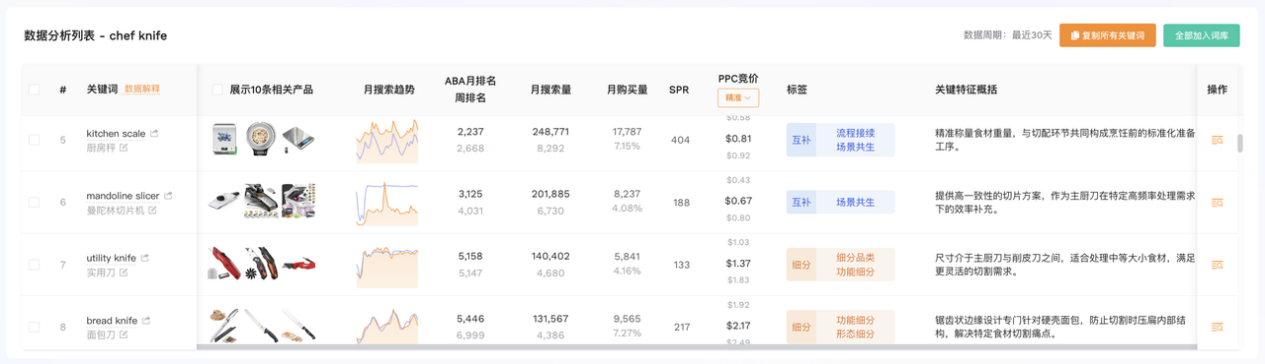The image size is (1265, 364).
Task: Click the 操作 action icon for bread knife
Action: pos(1217,326)
